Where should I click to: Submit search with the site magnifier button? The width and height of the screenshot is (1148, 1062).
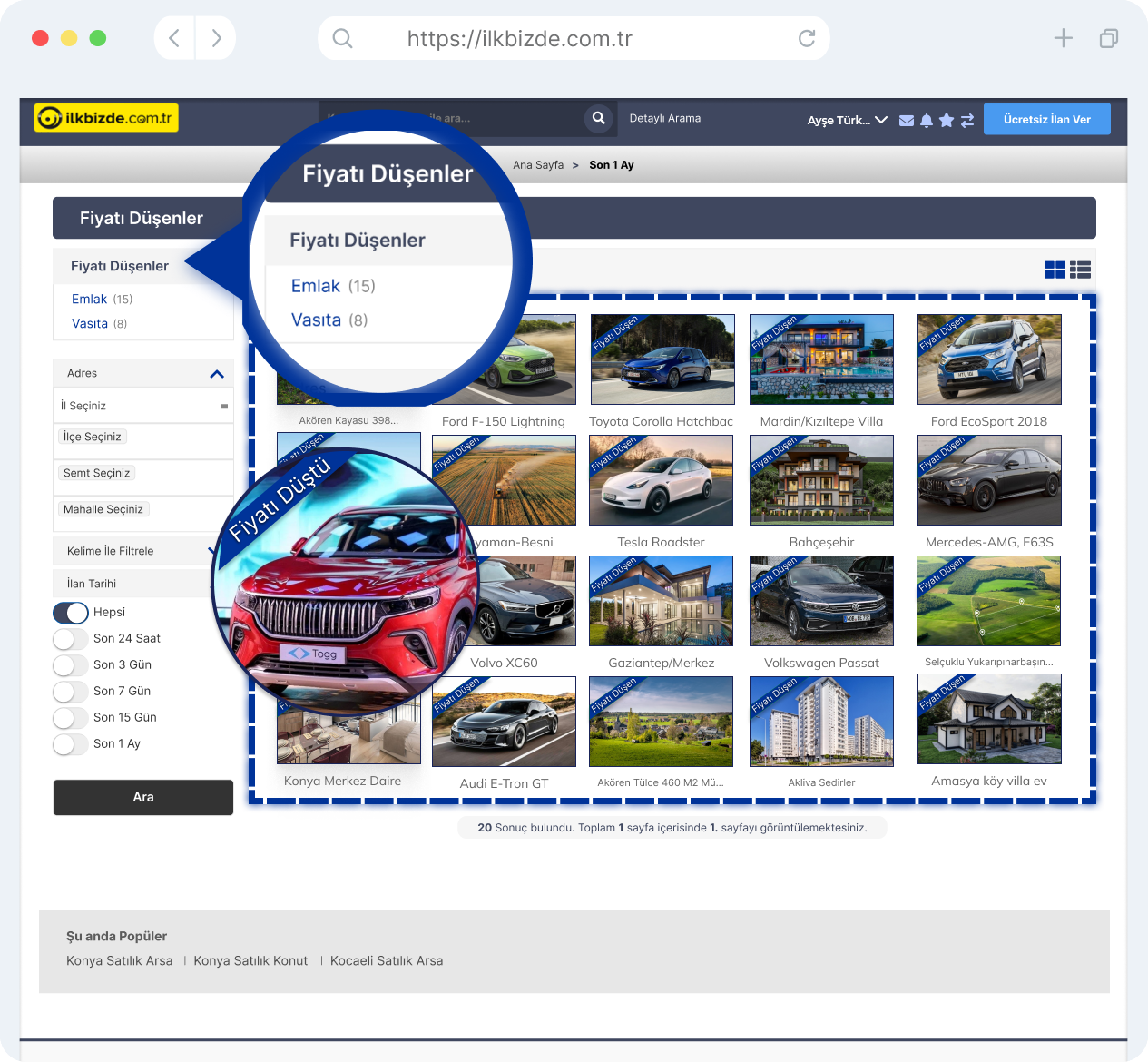click(599, 118)
